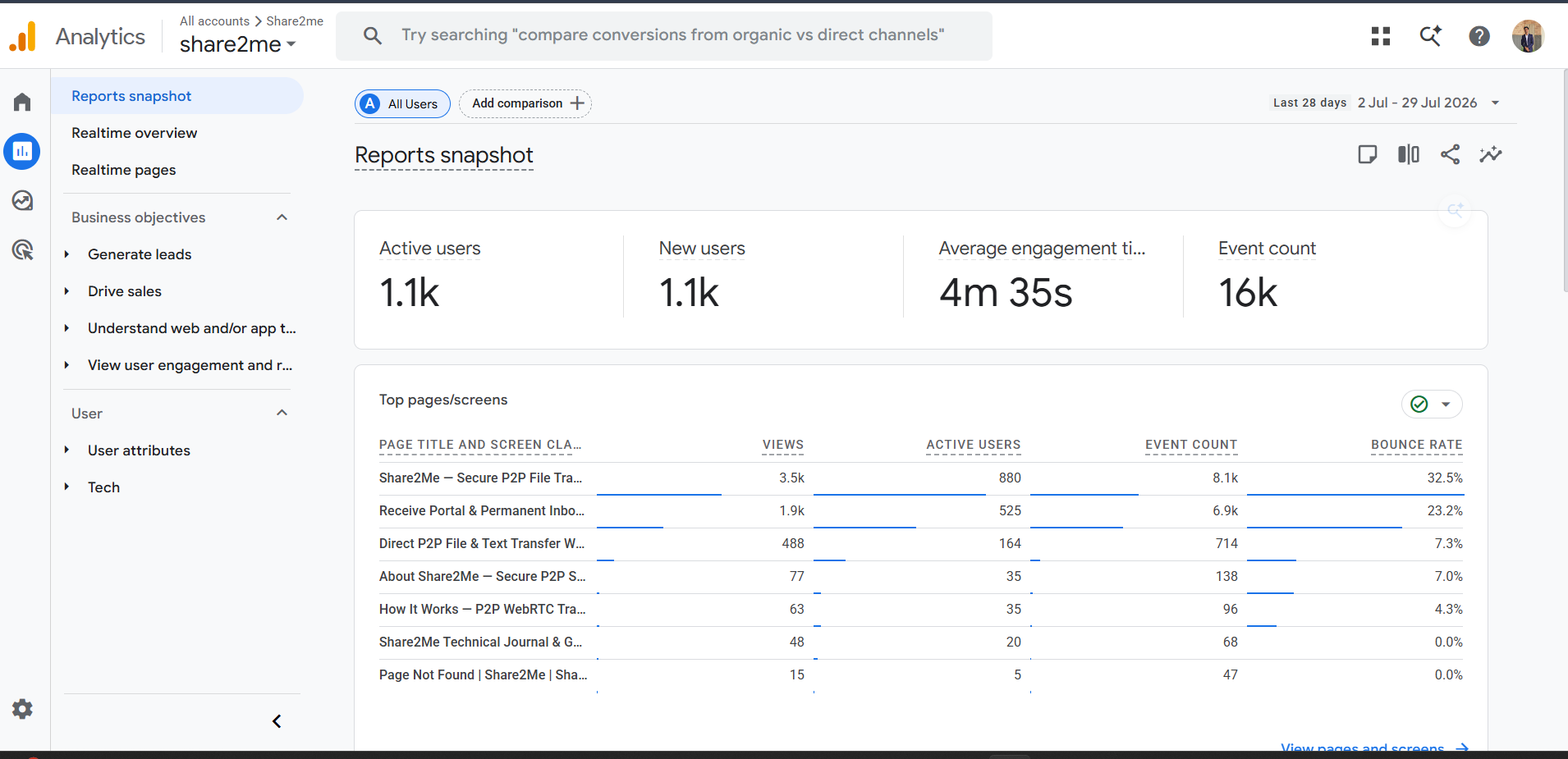Open the Top pages card status dropdown
This screenshot has width=1568, height=759.
coord(1432,404)
